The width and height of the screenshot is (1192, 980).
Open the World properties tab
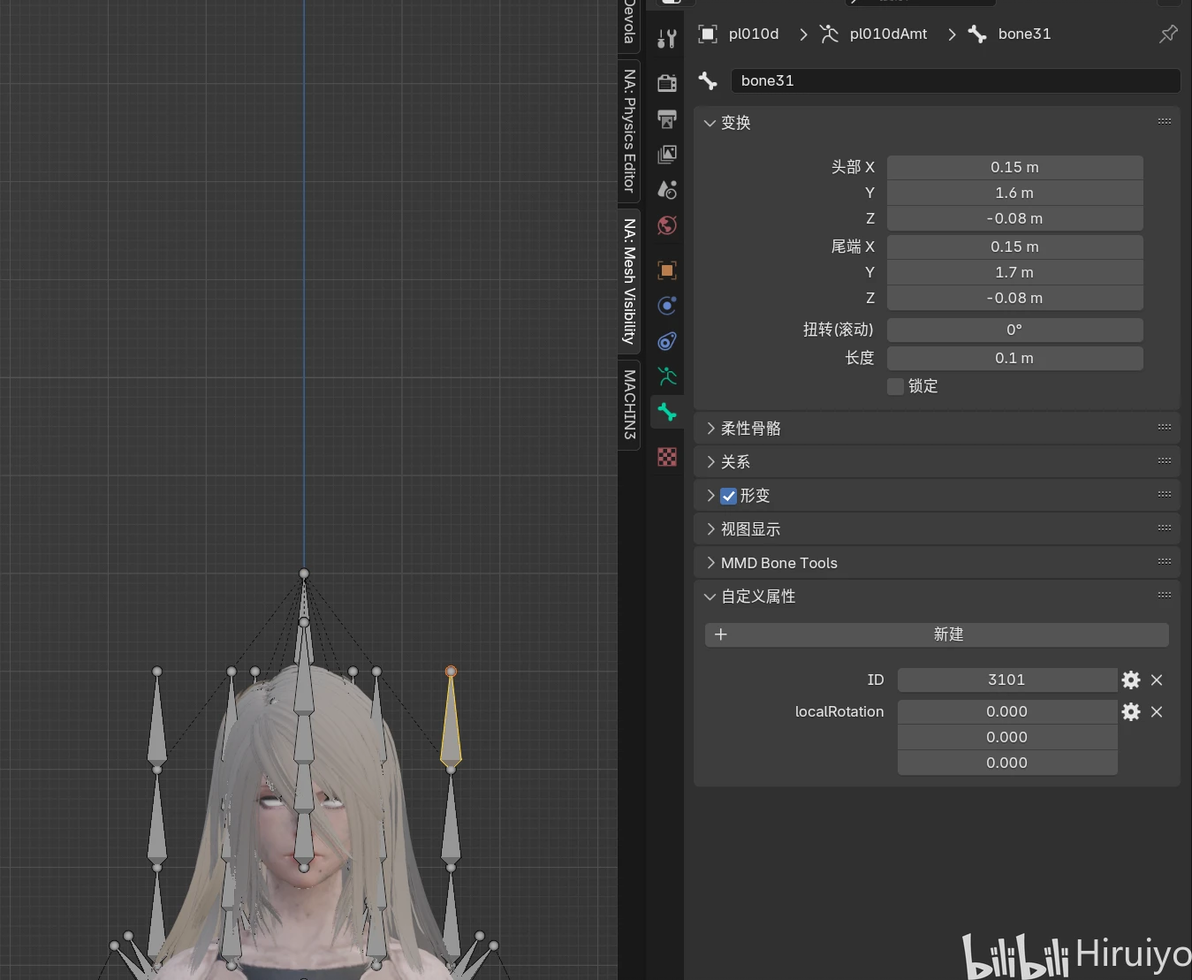[x=667, y=225]
